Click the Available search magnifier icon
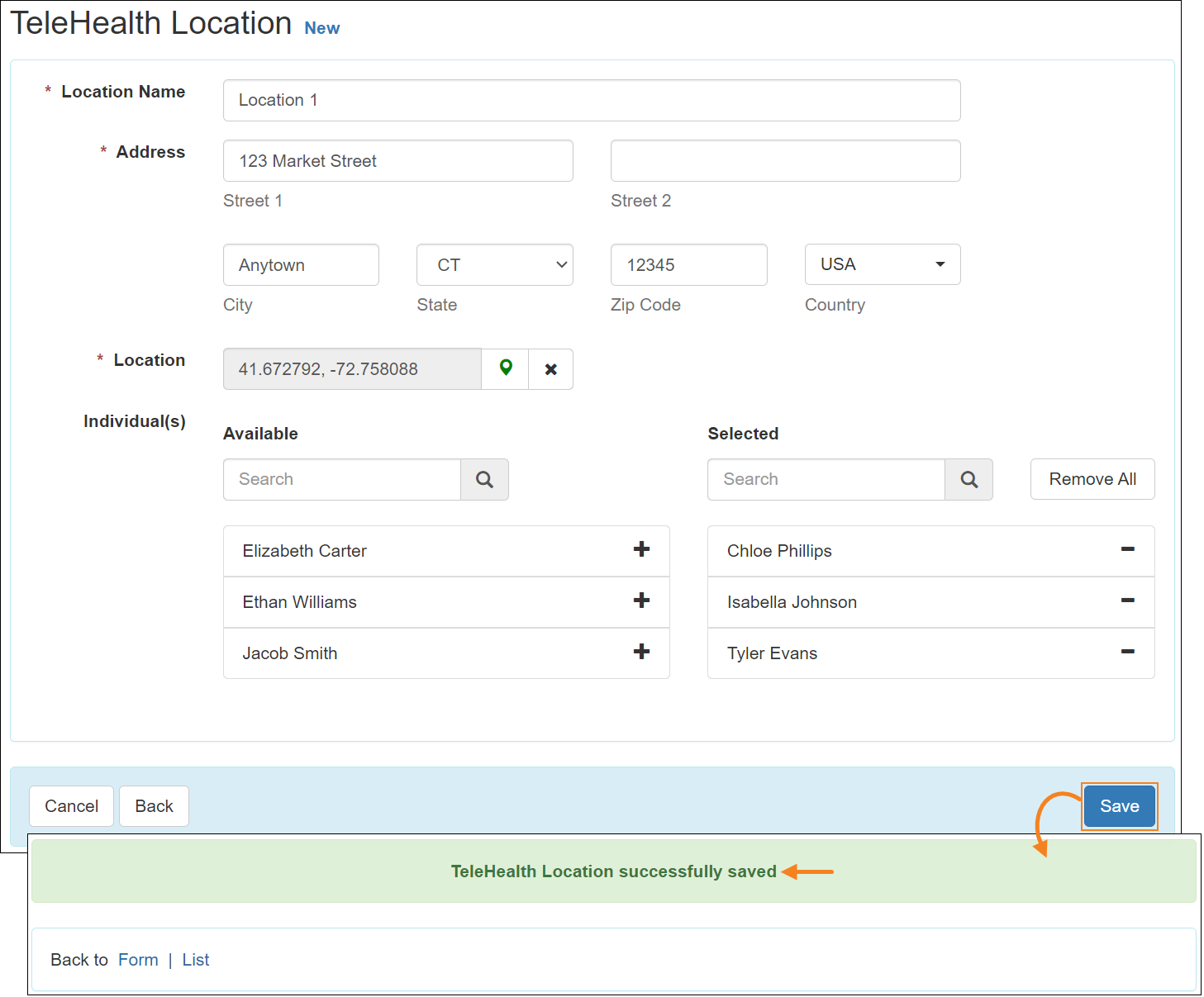The width and height of the screenshot is (1204, 997). [485, 479]
